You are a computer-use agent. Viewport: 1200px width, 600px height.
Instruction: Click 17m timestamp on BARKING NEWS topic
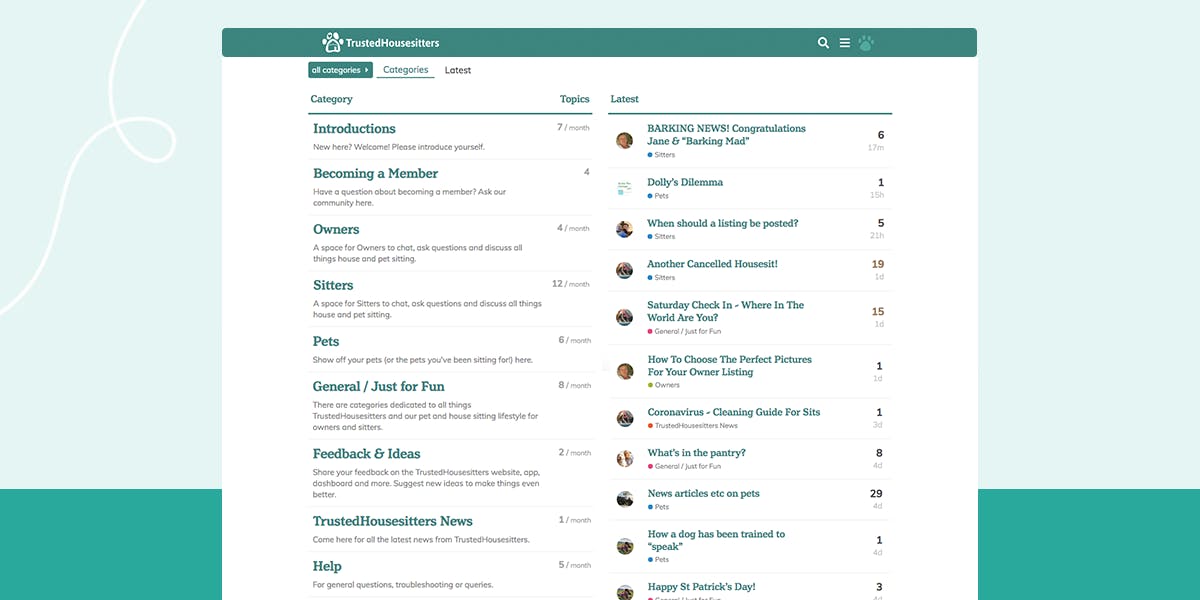click(876, 148)
